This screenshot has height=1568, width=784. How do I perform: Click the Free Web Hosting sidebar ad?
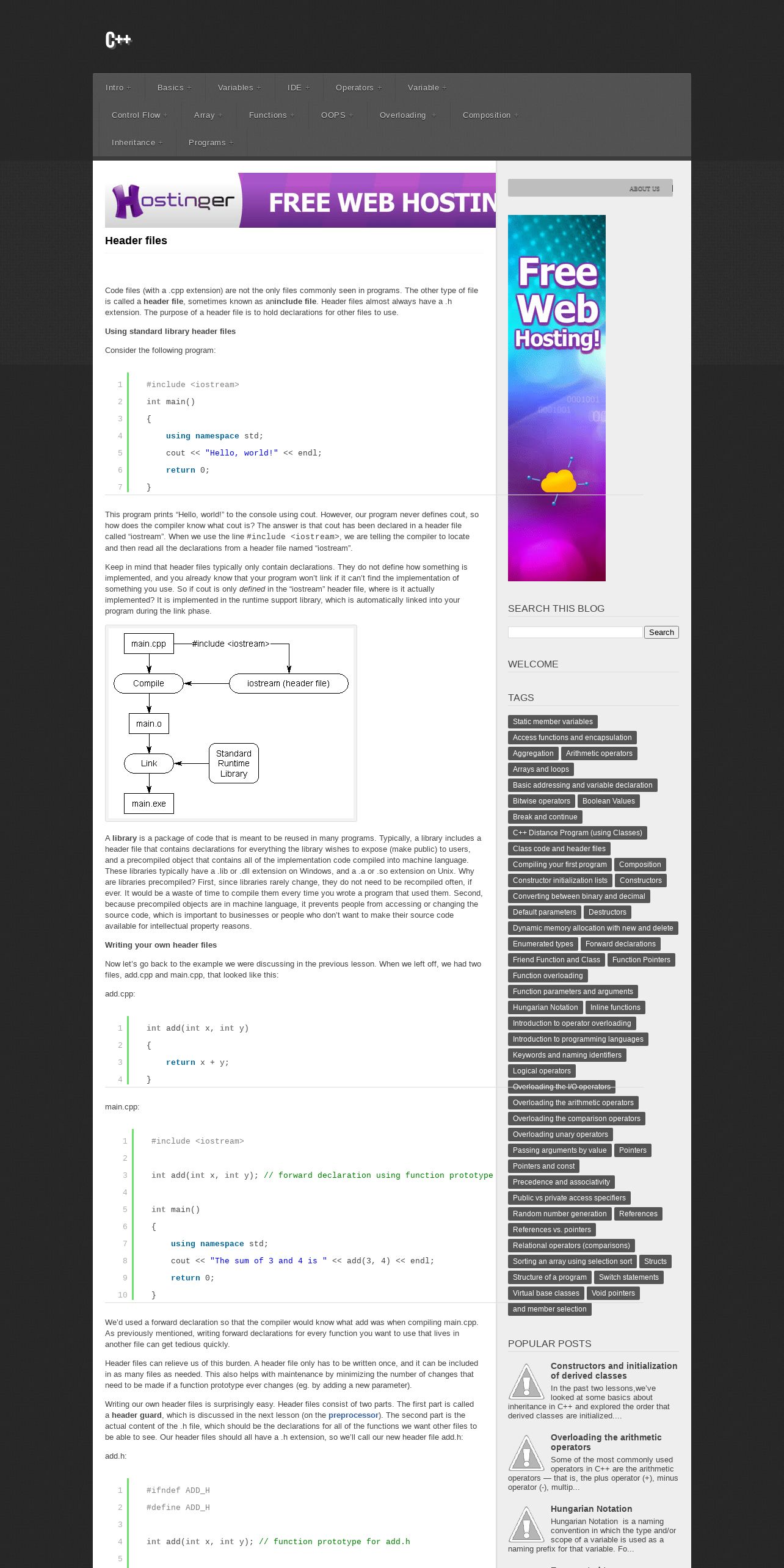(x=557, y=397)
